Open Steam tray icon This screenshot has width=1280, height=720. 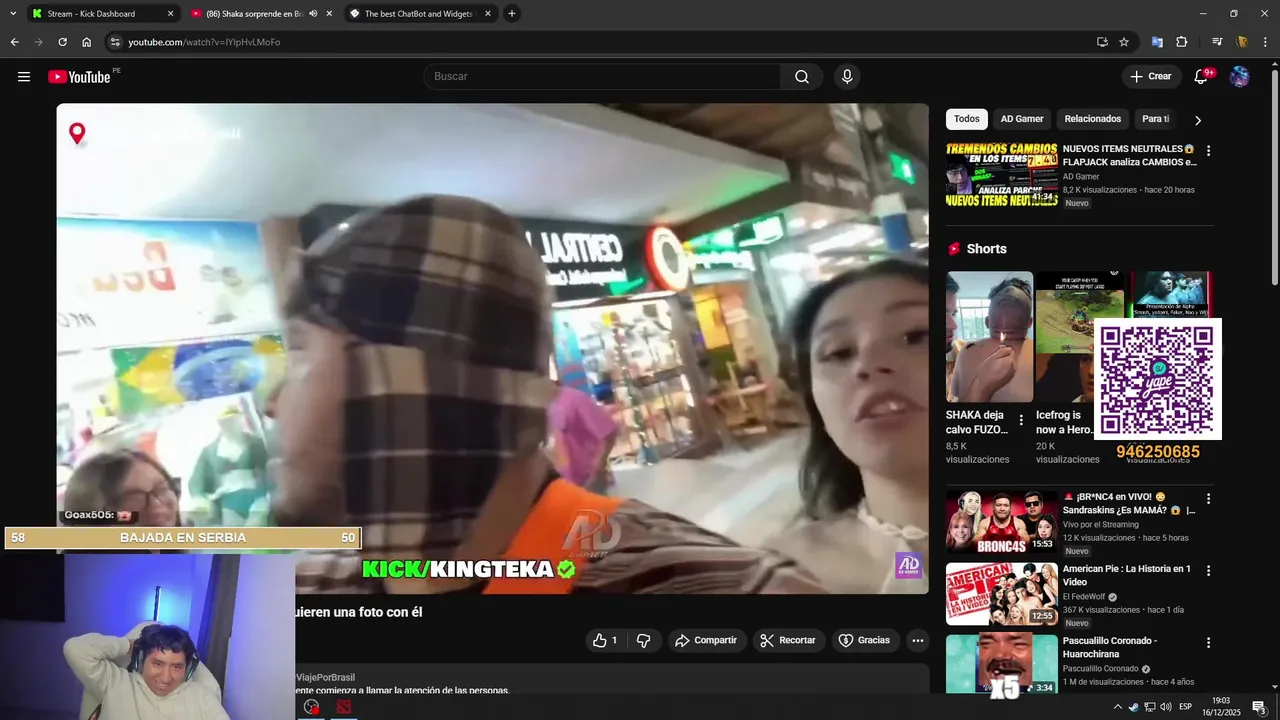click(1133, 707)
